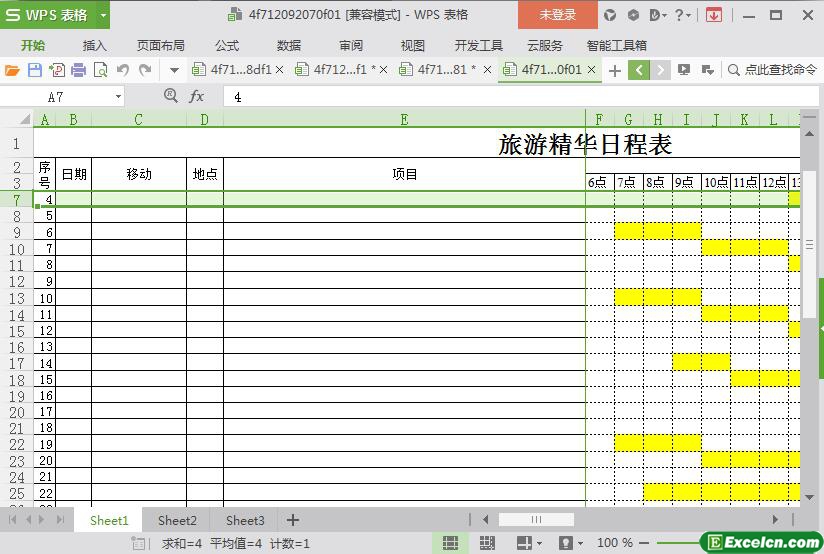Open the 公式 ribbon tab
The image size is (824, 554).
click(227, 46)
